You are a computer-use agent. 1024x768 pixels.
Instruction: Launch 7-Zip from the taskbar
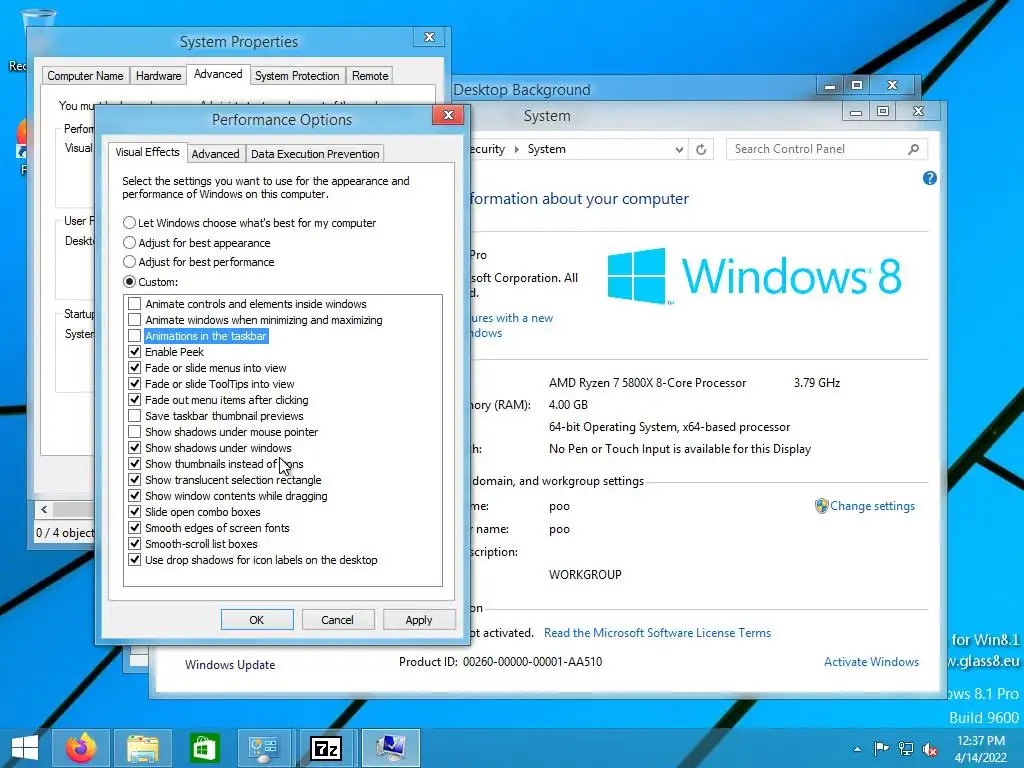pyautogui.click(x=325, y=748)
